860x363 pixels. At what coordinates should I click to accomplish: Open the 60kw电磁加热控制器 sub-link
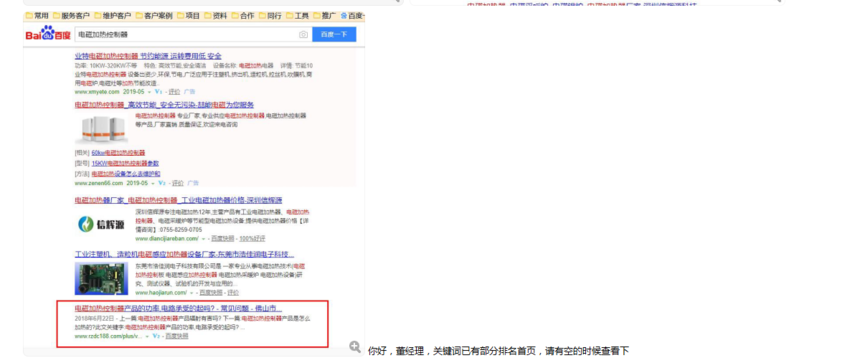(x=118, y=152)
